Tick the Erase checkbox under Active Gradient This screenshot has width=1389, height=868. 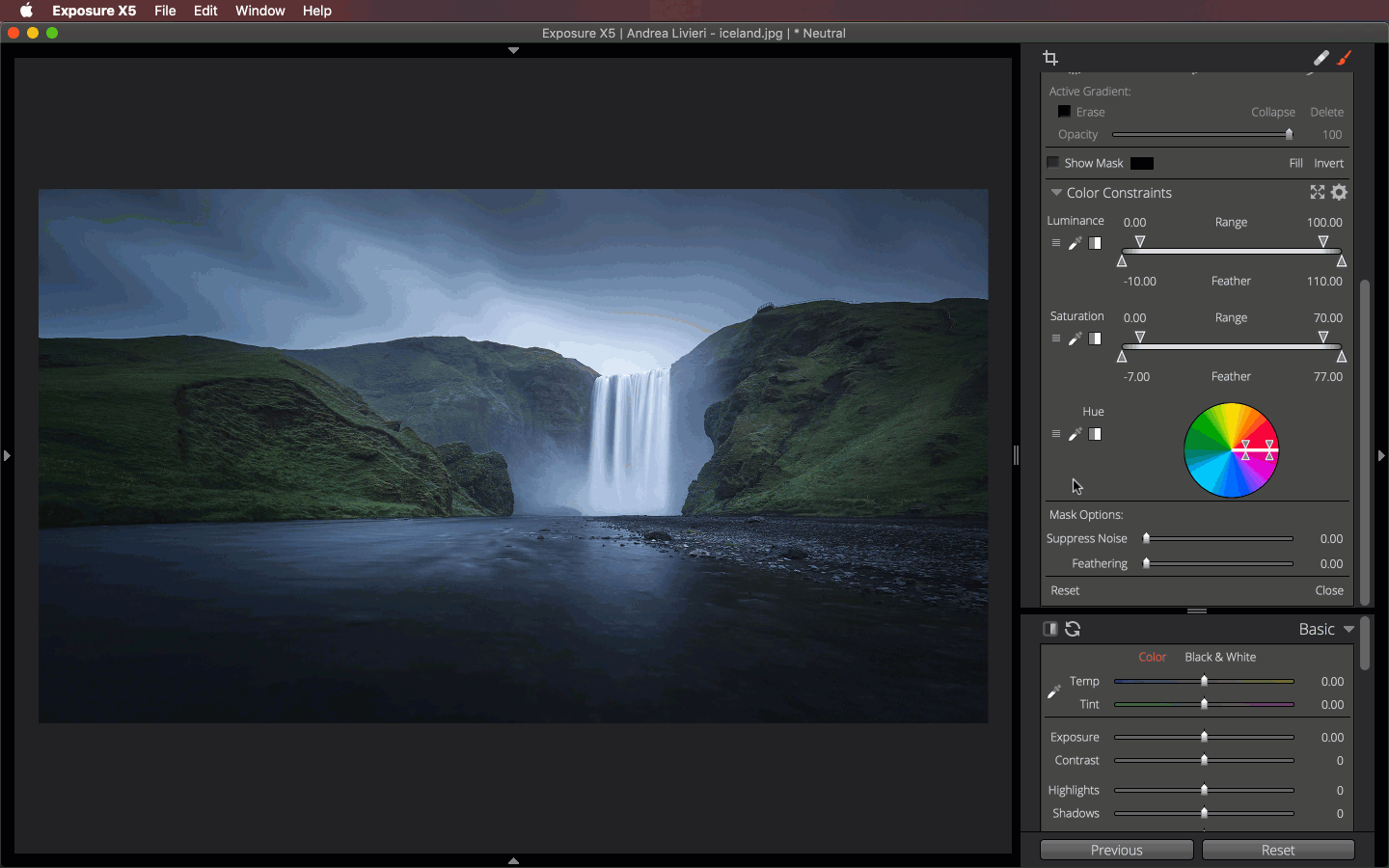click(1064, 112)
